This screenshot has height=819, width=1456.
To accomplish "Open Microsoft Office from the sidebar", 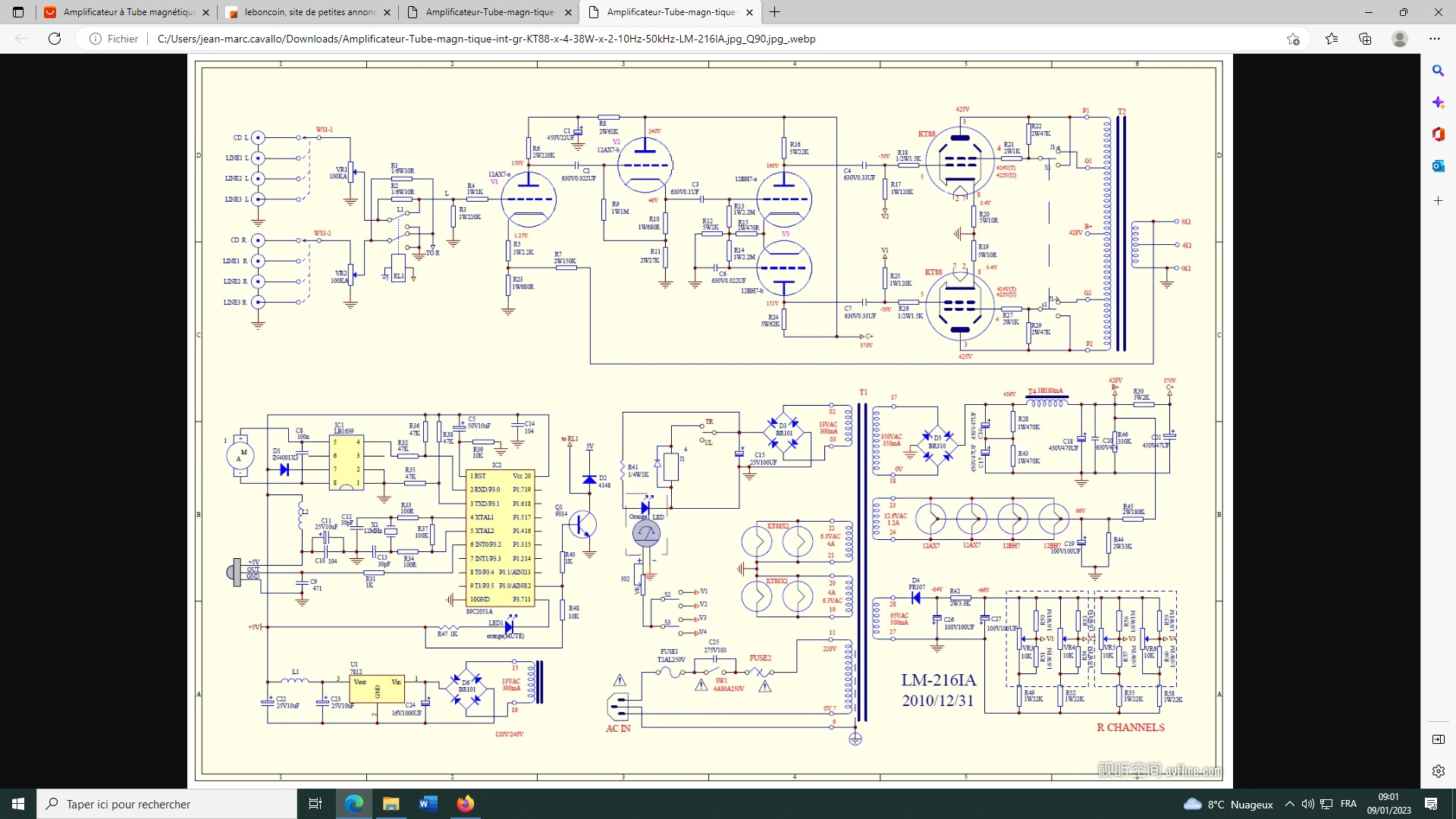I will pos(1438,134).
